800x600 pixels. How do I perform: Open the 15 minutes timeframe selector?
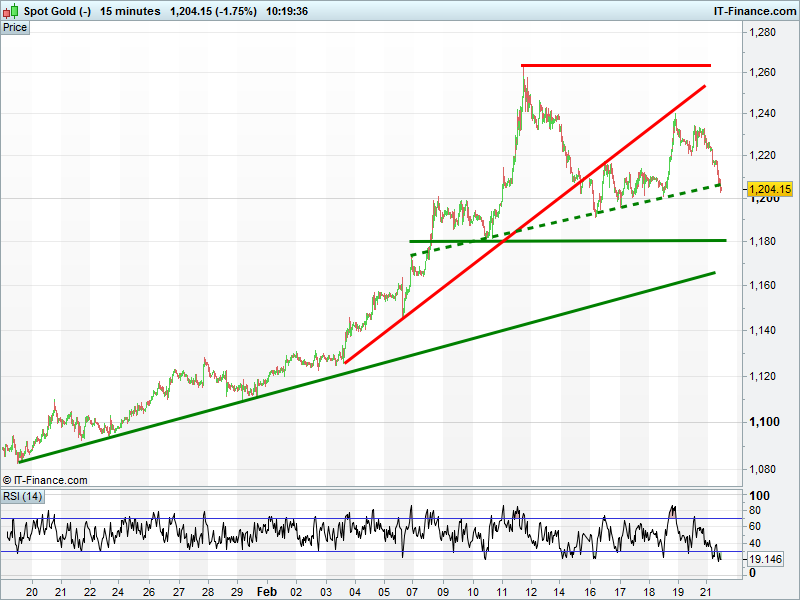(x=130, y=12)
